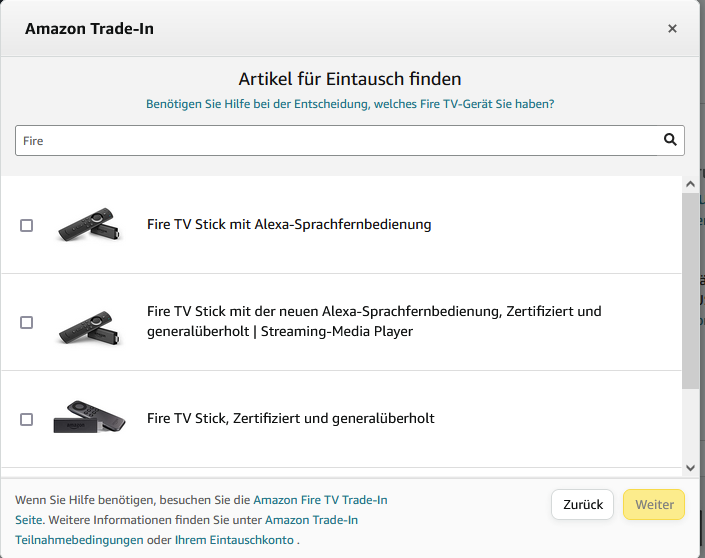Select checkbox for Fire TV Stick, Zertifiziert
Viewport: 705px width, 558px height.
click(27, 419)
